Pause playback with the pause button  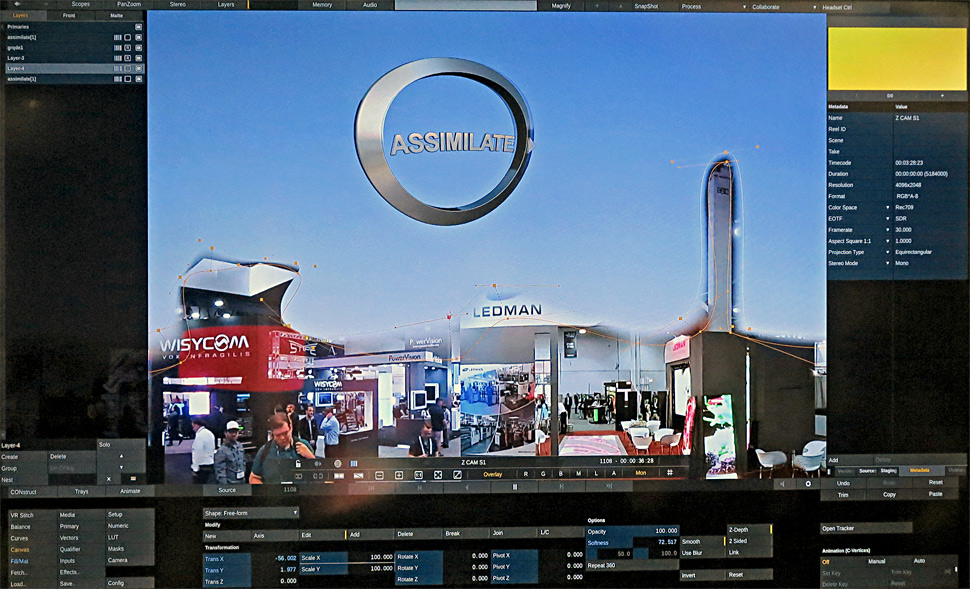515,488
